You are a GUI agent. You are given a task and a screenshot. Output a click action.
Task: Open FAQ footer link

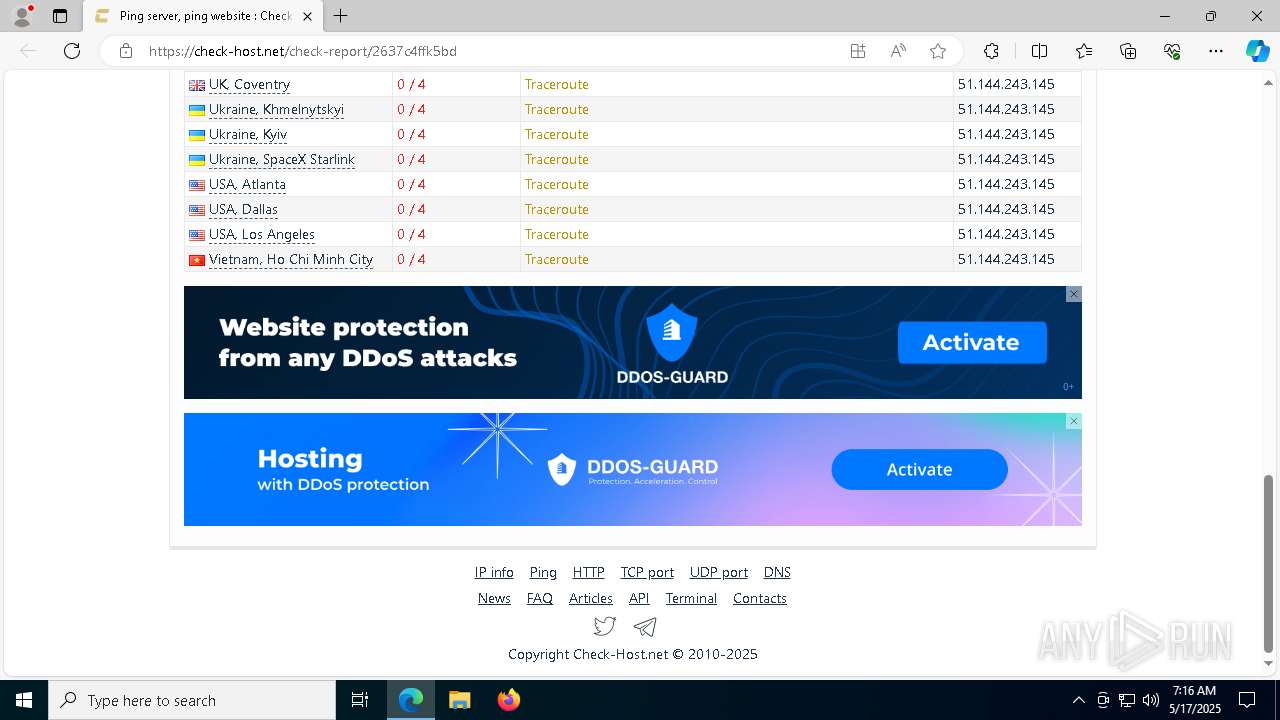tap(540, 598)
